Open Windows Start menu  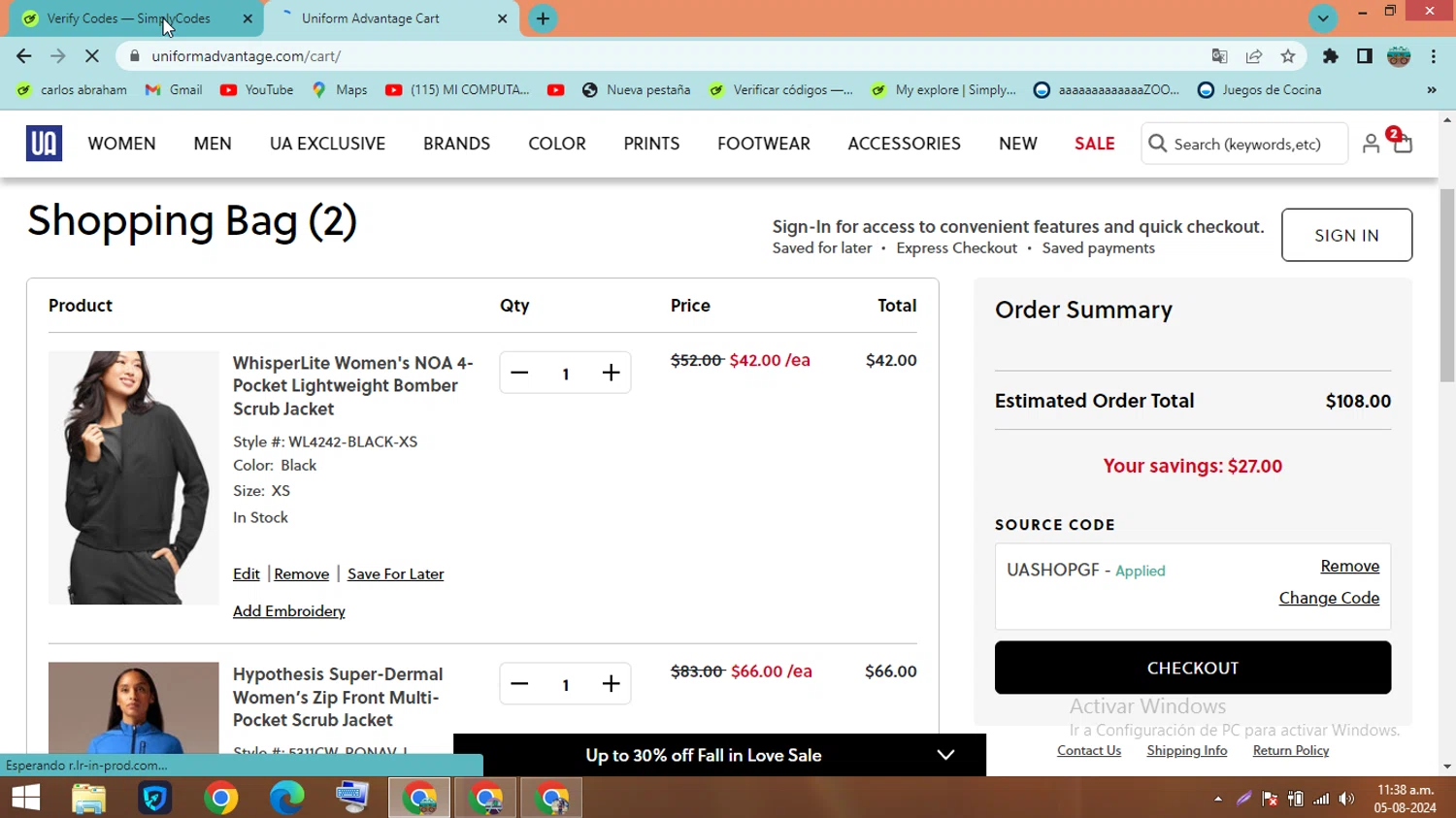coord(25,798)
